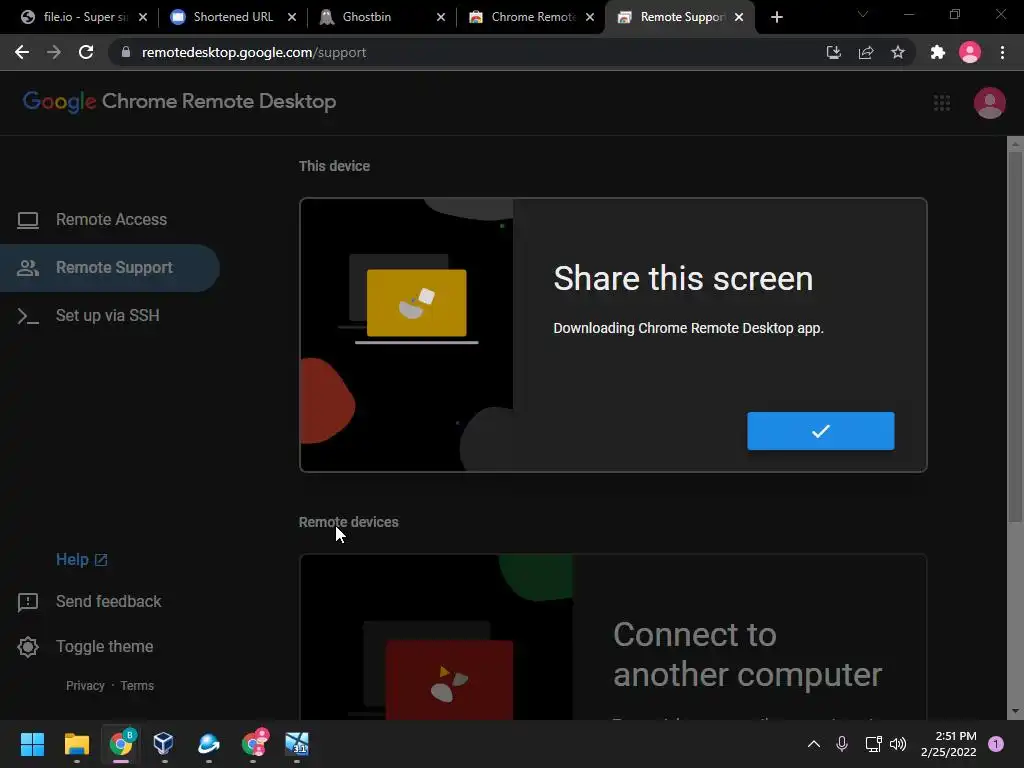The height and width of the screenshot is (768, 1024).
Task: Close the Ghostbin tab
Action: pos(441,17)
